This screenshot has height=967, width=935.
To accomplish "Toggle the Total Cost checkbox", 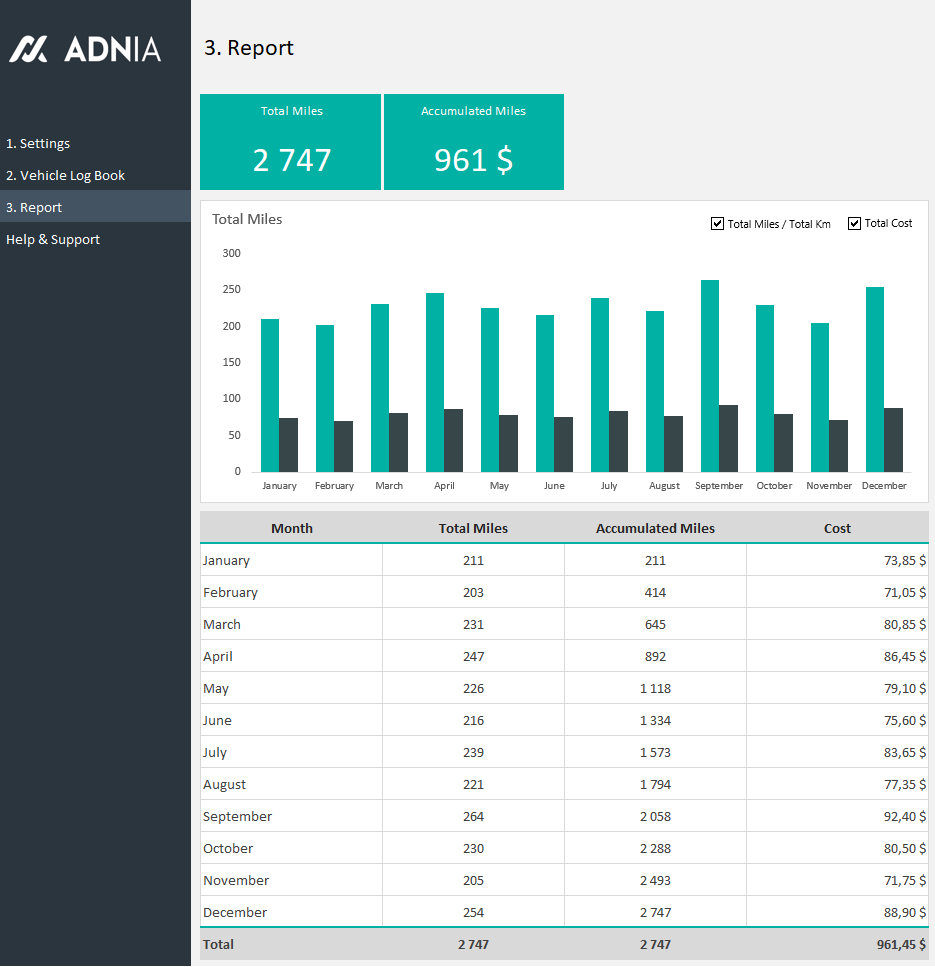I will click(854, 224).
